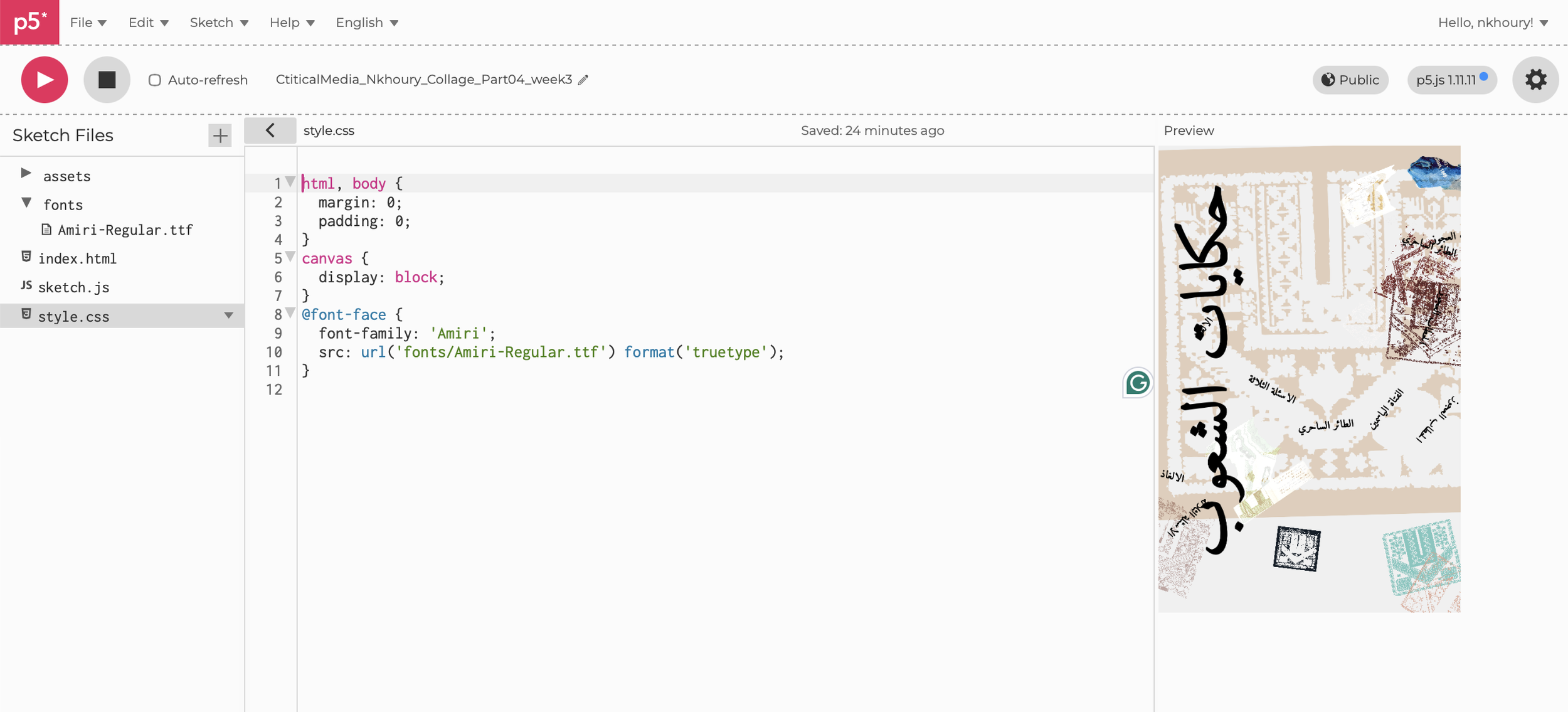
Task: Select the Amiri-Regular.ttf file
Action: 125,230
